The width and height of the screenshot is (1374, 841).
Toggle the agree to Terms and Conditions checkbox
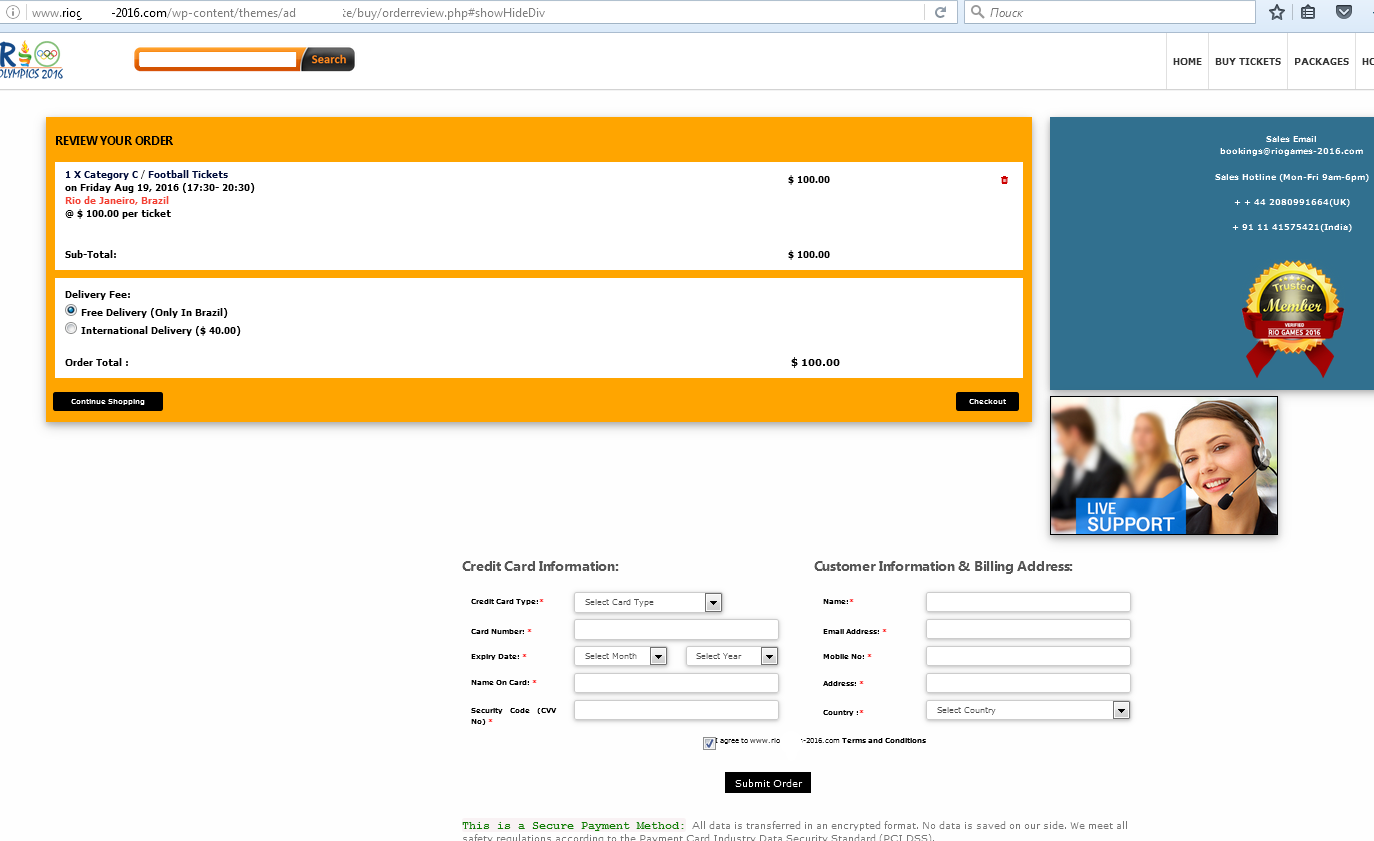[x=709, y=743]
